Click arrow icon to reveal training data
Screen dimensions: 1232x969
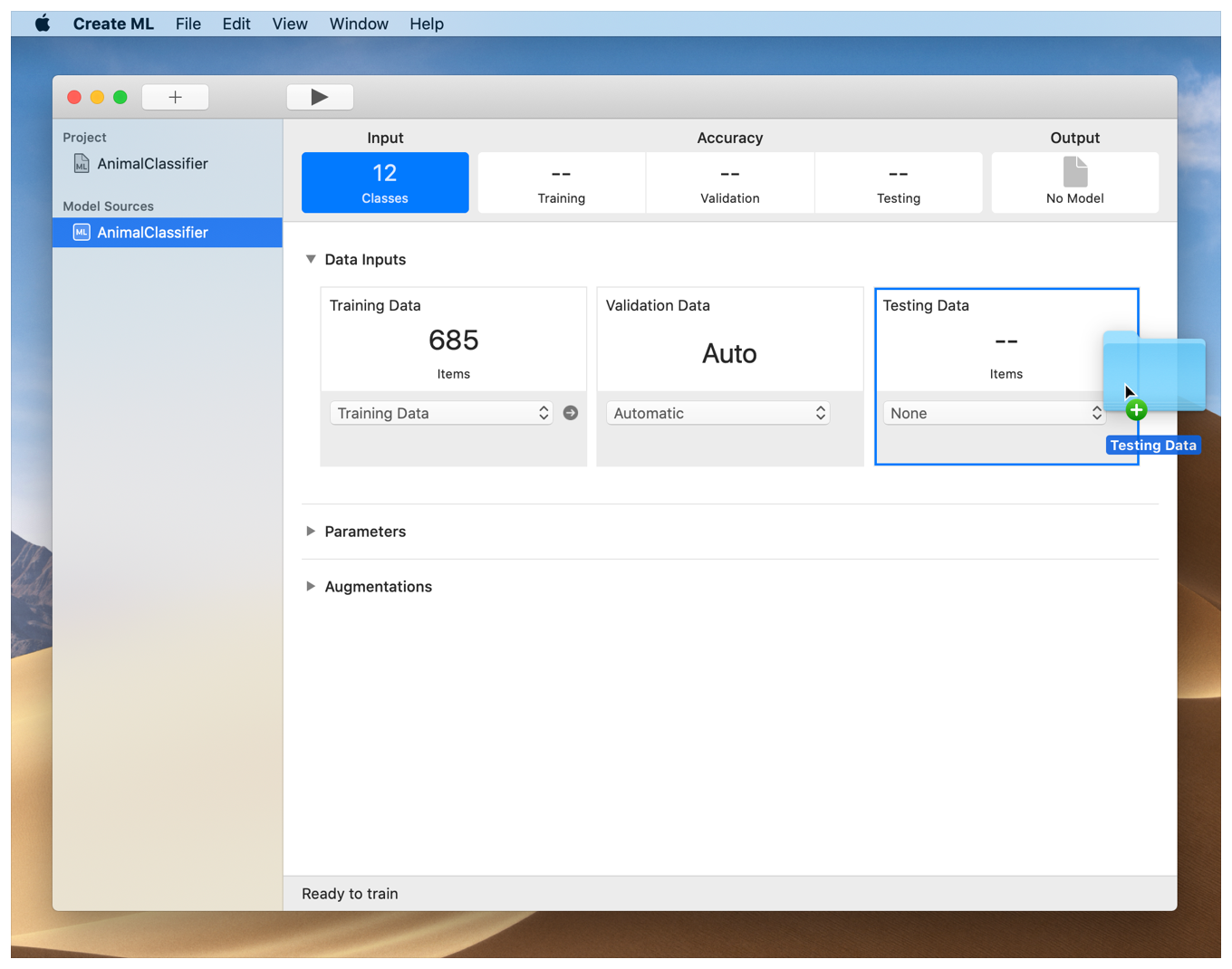coord(571,413)
